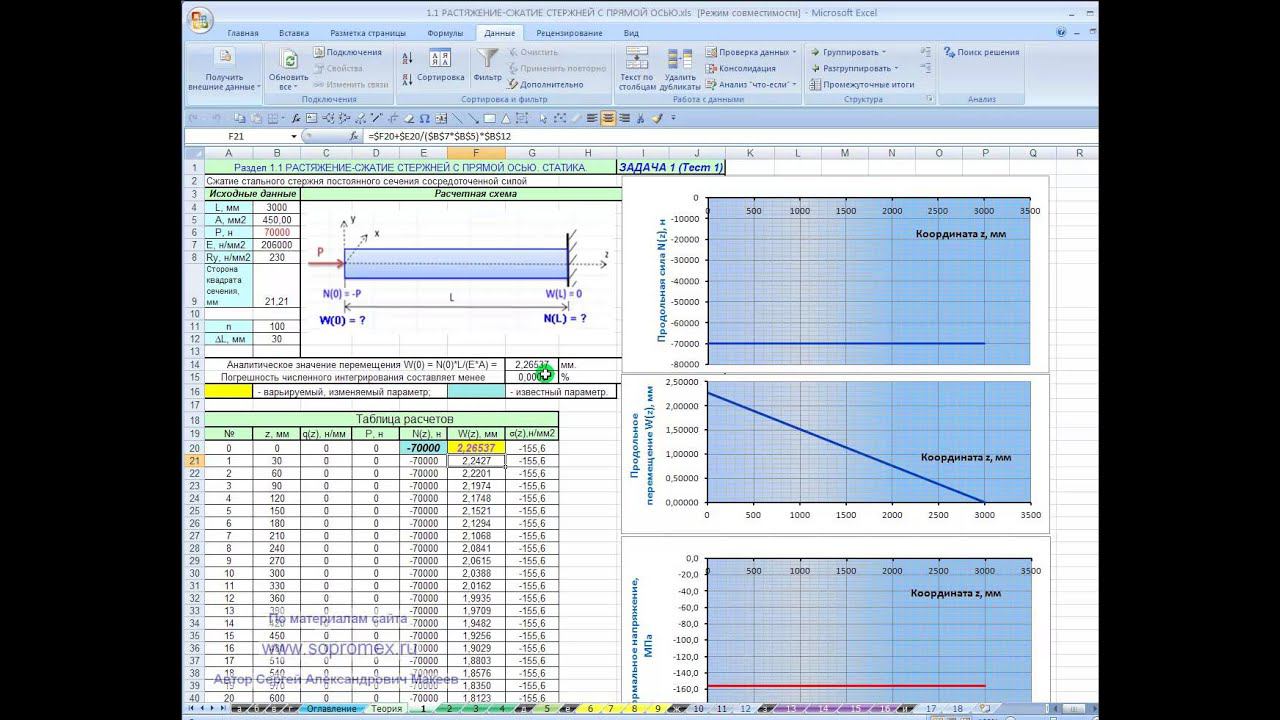This screenshot has height=720, width=1280.
Task: Click Solver (Поиск решения)
Action: click(981, 52)
